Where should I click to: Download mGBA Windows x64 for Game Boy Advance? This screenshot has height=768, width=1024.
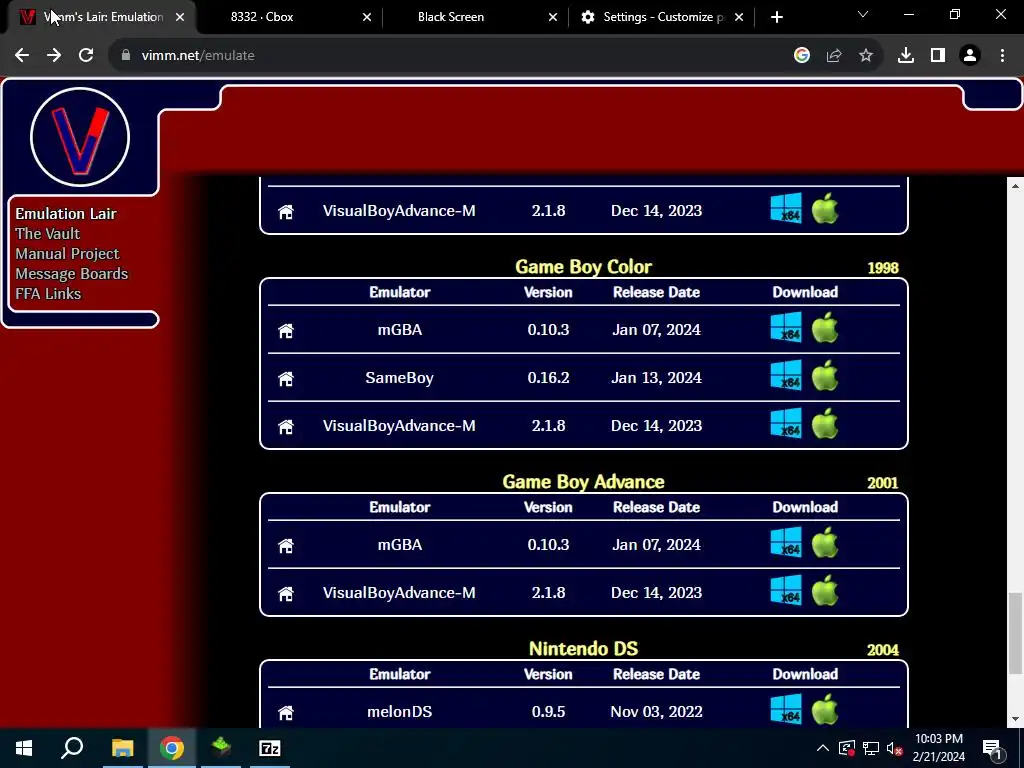pyautogui.click(x=786, y=542)
